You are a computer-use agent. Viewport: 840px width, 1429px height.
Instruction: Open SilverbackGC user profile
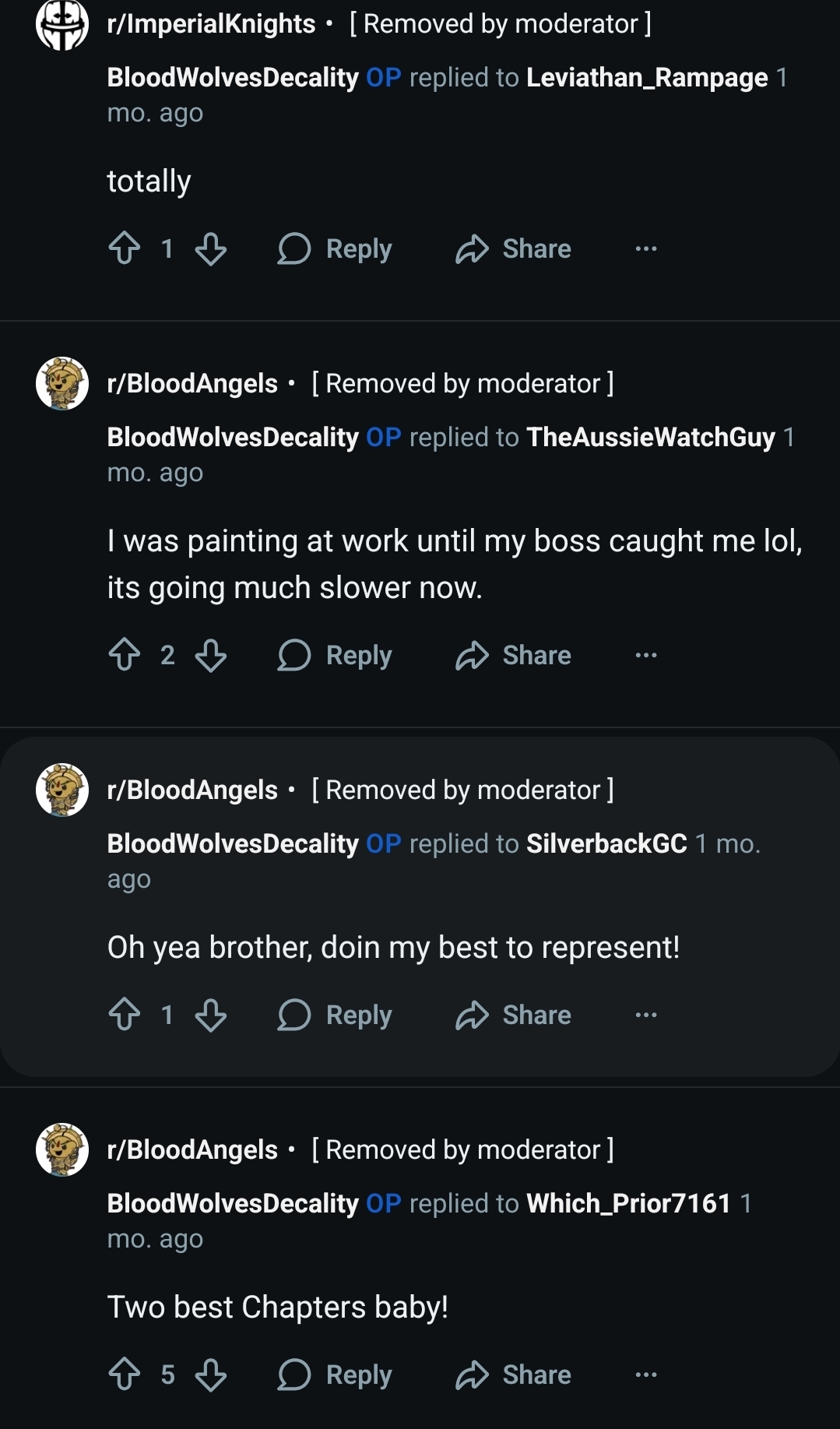tap(606, 843)
